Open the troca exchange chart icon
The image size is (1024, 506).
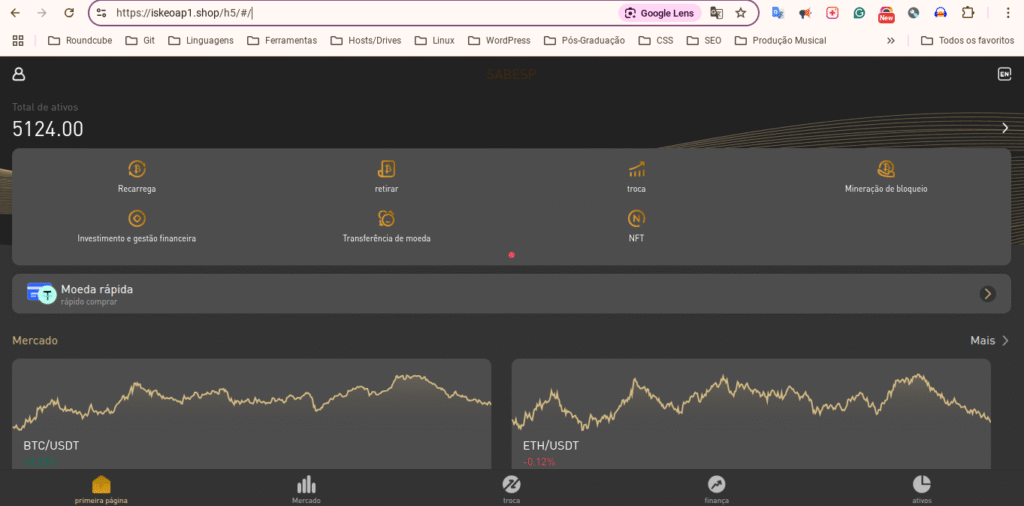pyautogui.click(x=636, y=169)
